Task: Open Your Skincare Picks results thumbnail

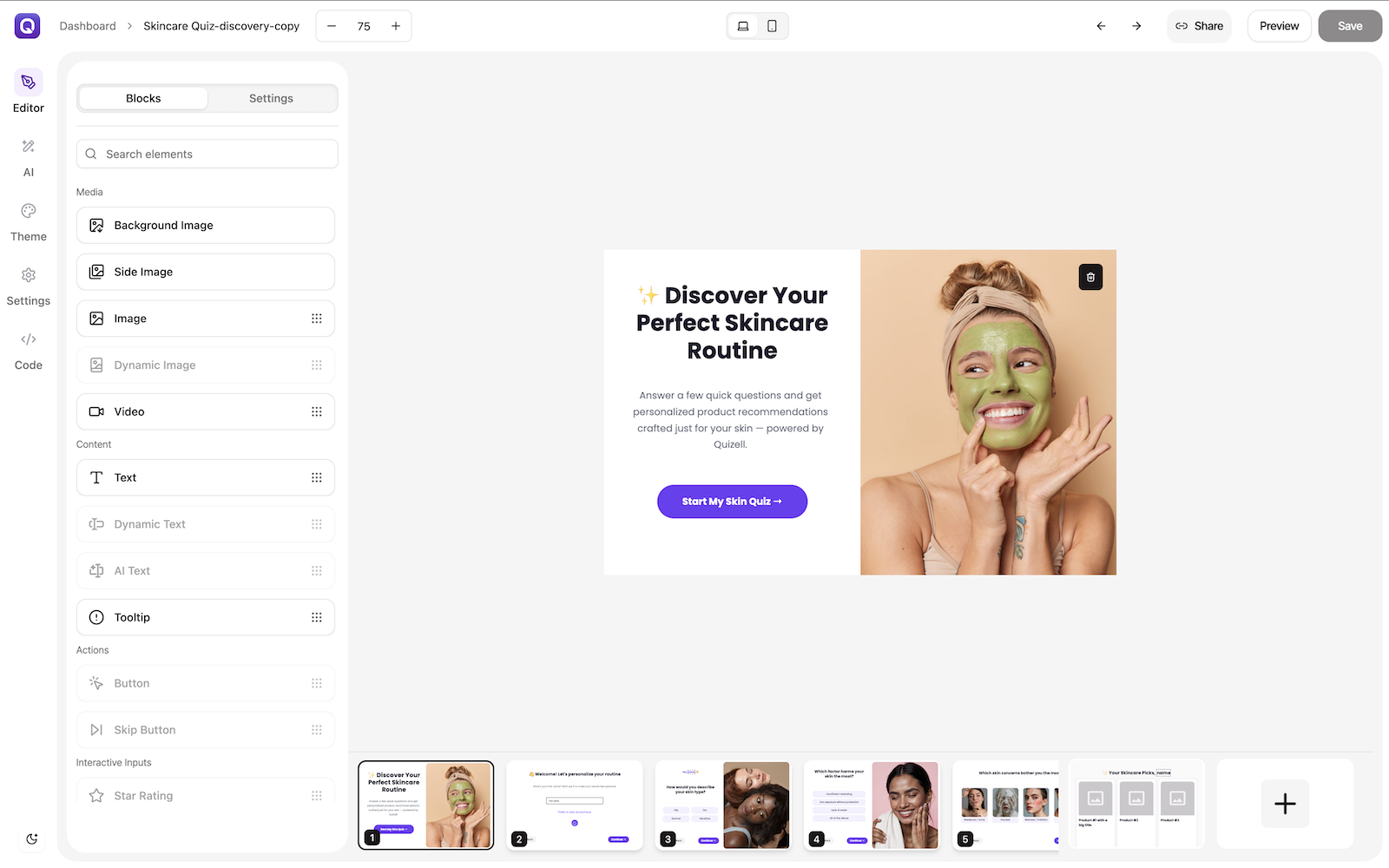Action: [1136, 805]
